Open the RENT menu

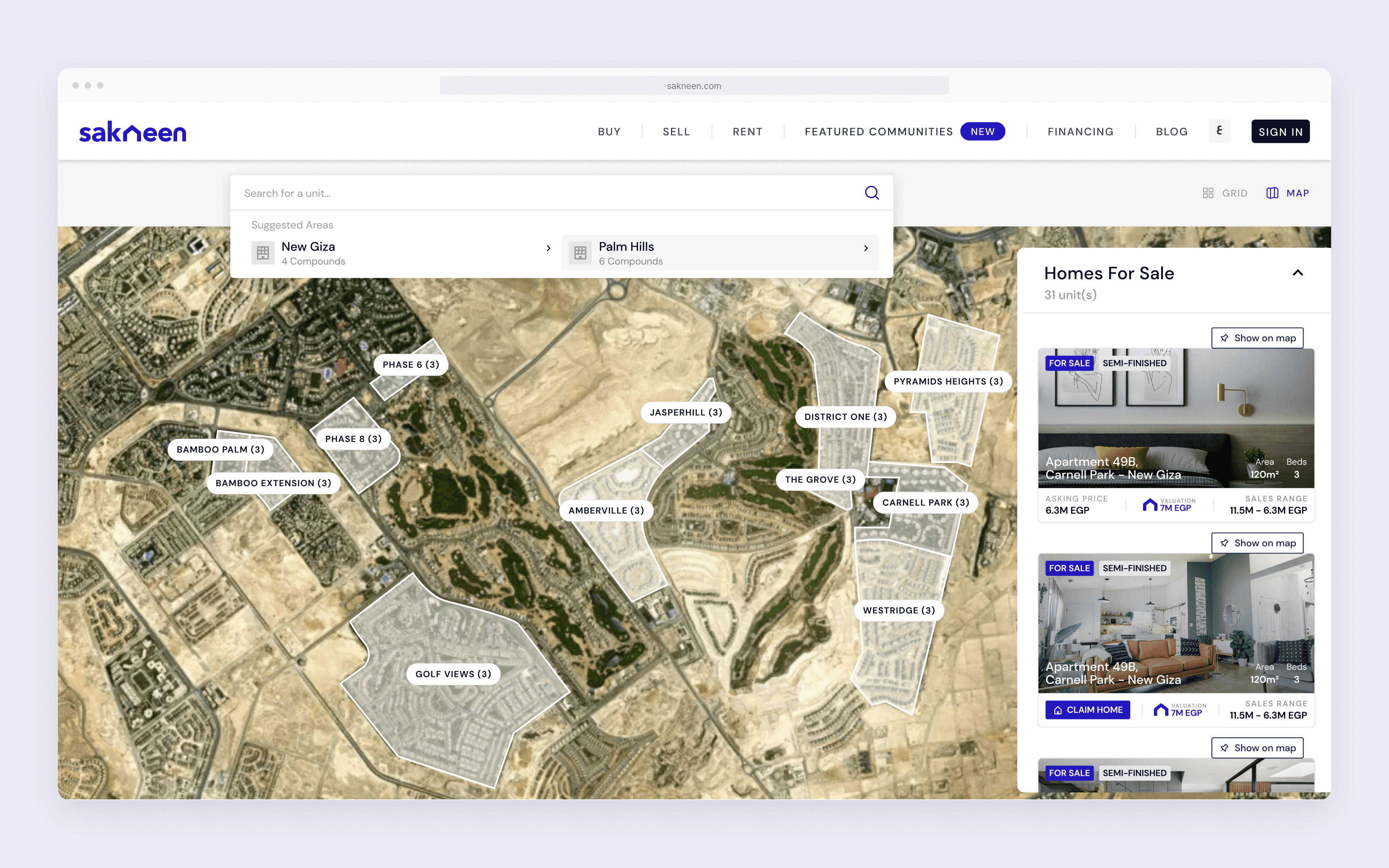pos(747,131)
